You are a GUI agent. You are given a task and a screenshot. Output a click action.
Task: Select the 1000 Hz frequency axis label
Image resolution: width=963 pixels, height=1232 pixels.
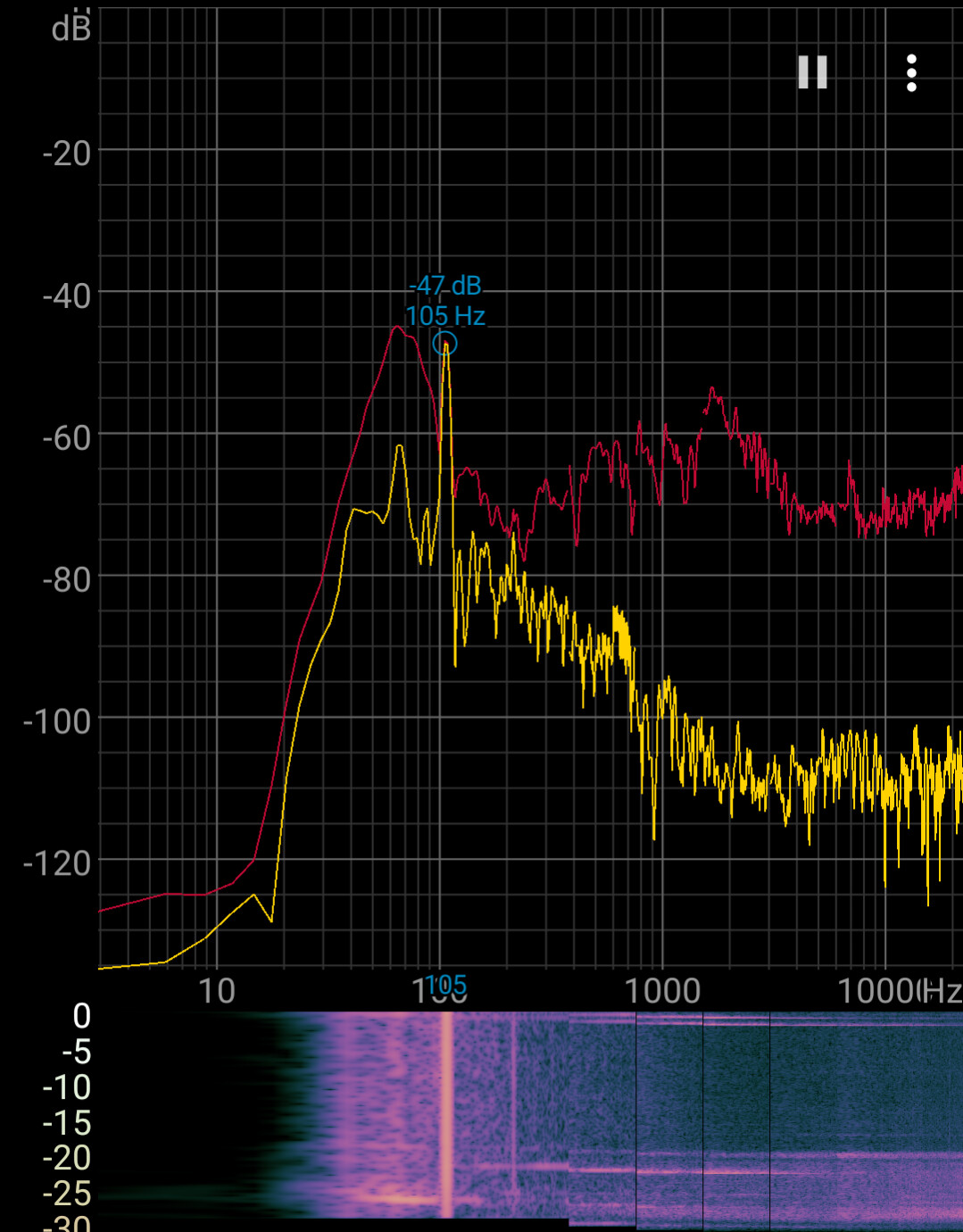pyautogui.click(x=661, y=991)
